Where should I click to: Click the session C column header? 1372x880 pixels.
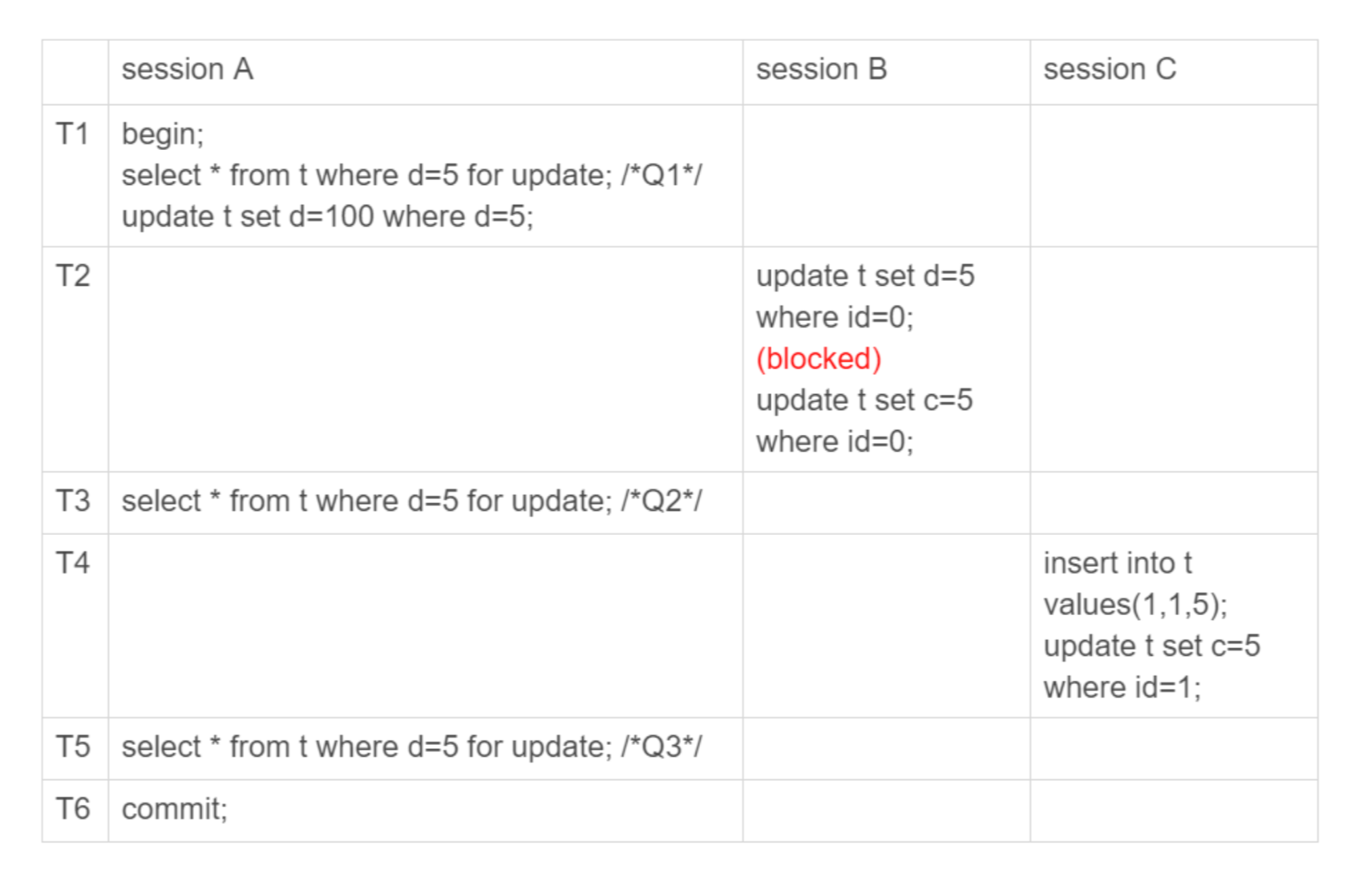(x=1110, y=69)
